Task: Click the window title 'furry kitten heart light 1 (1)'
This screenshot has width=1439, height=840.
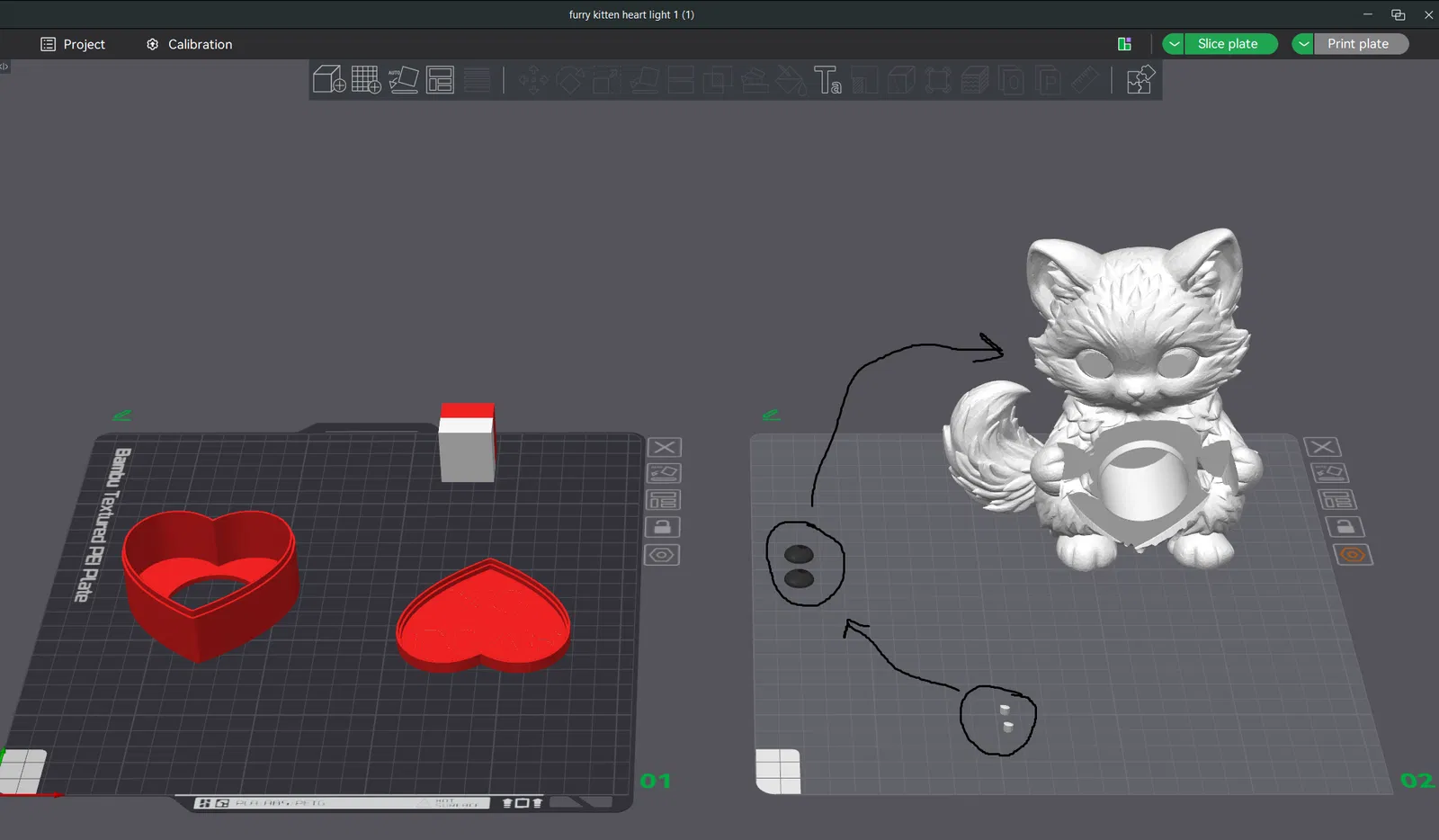Action: click(631, 14)
